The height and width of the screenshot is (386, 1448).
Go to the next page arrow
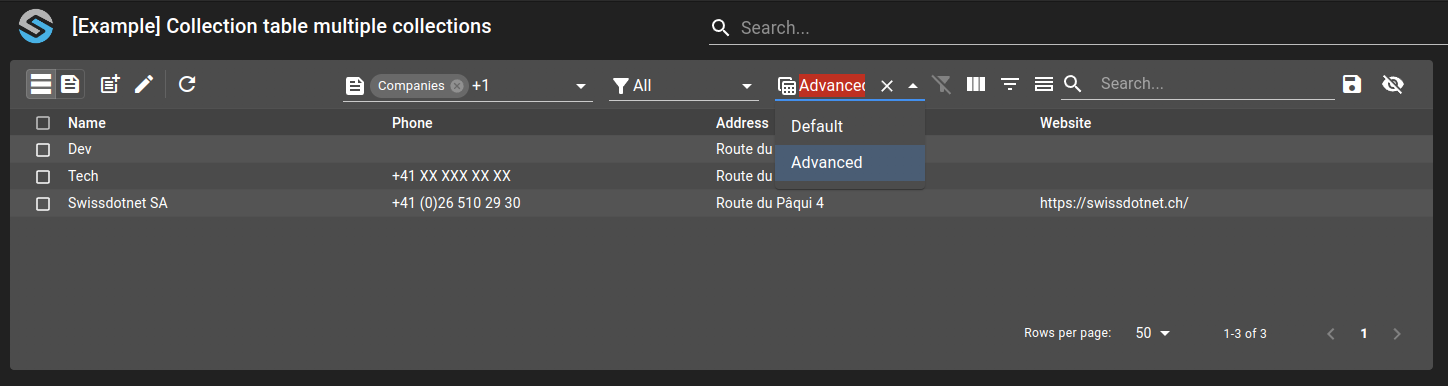[1397, 334]
